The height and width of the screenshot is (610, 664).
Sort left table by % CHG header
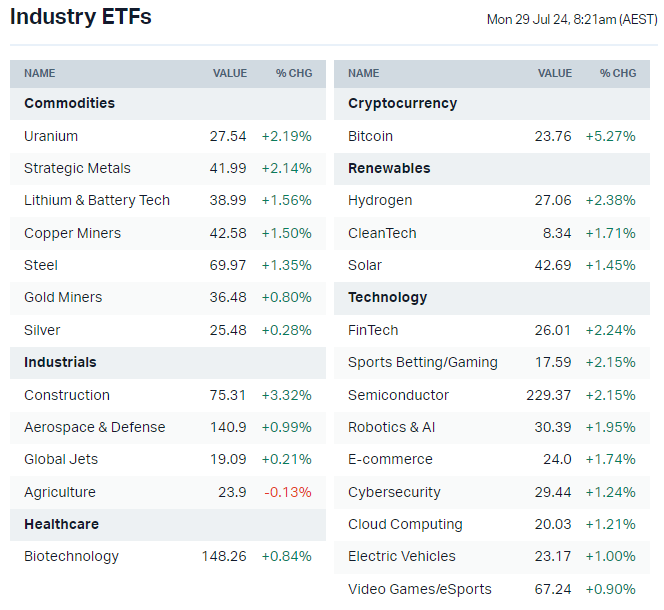tap(295, 73)
